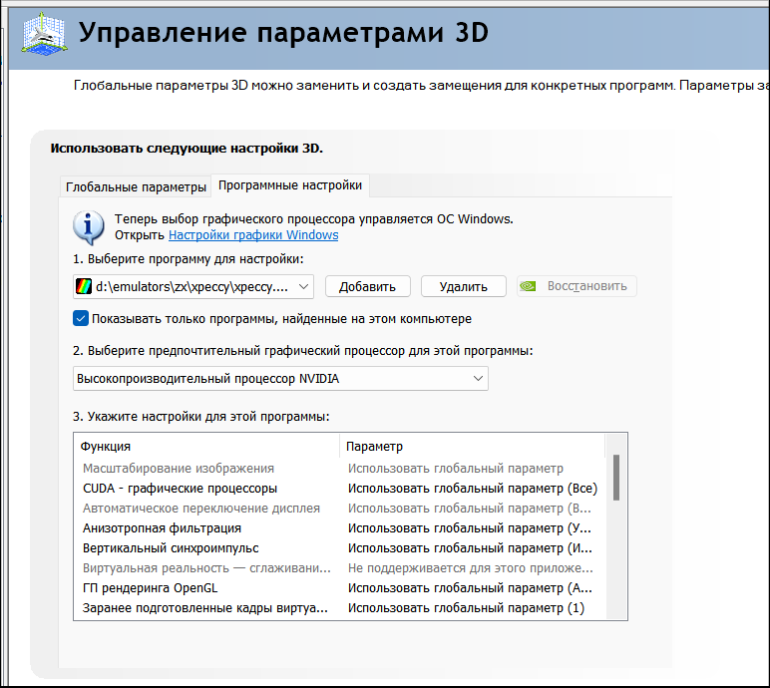Viewport: 770px width, 688px height.
Task: Switch to Глобальные параметры tab
Action: (x=136, y=187)
